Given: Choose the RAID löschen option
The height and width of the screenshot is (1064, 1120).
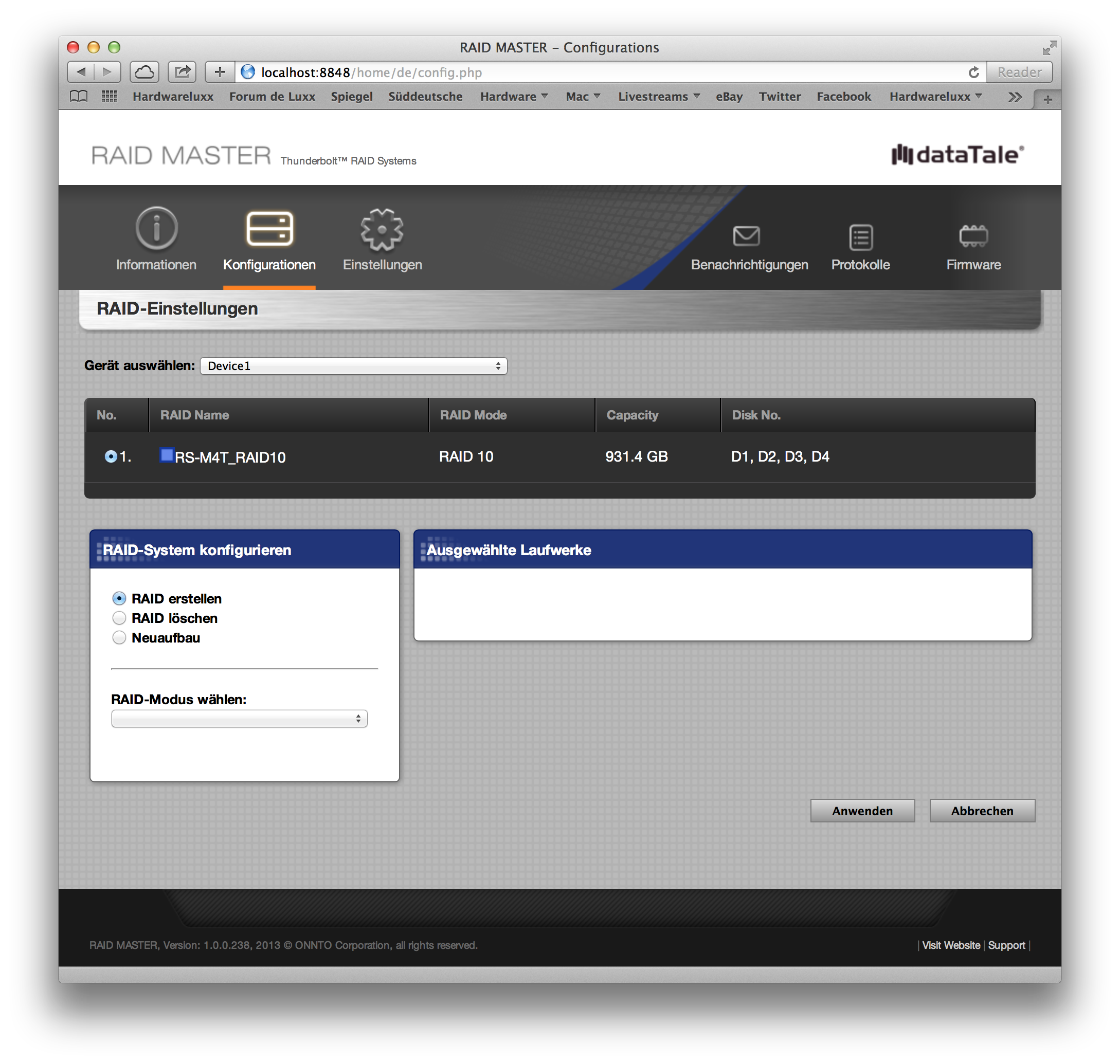Looking at the screenshot, I should 119,618.
